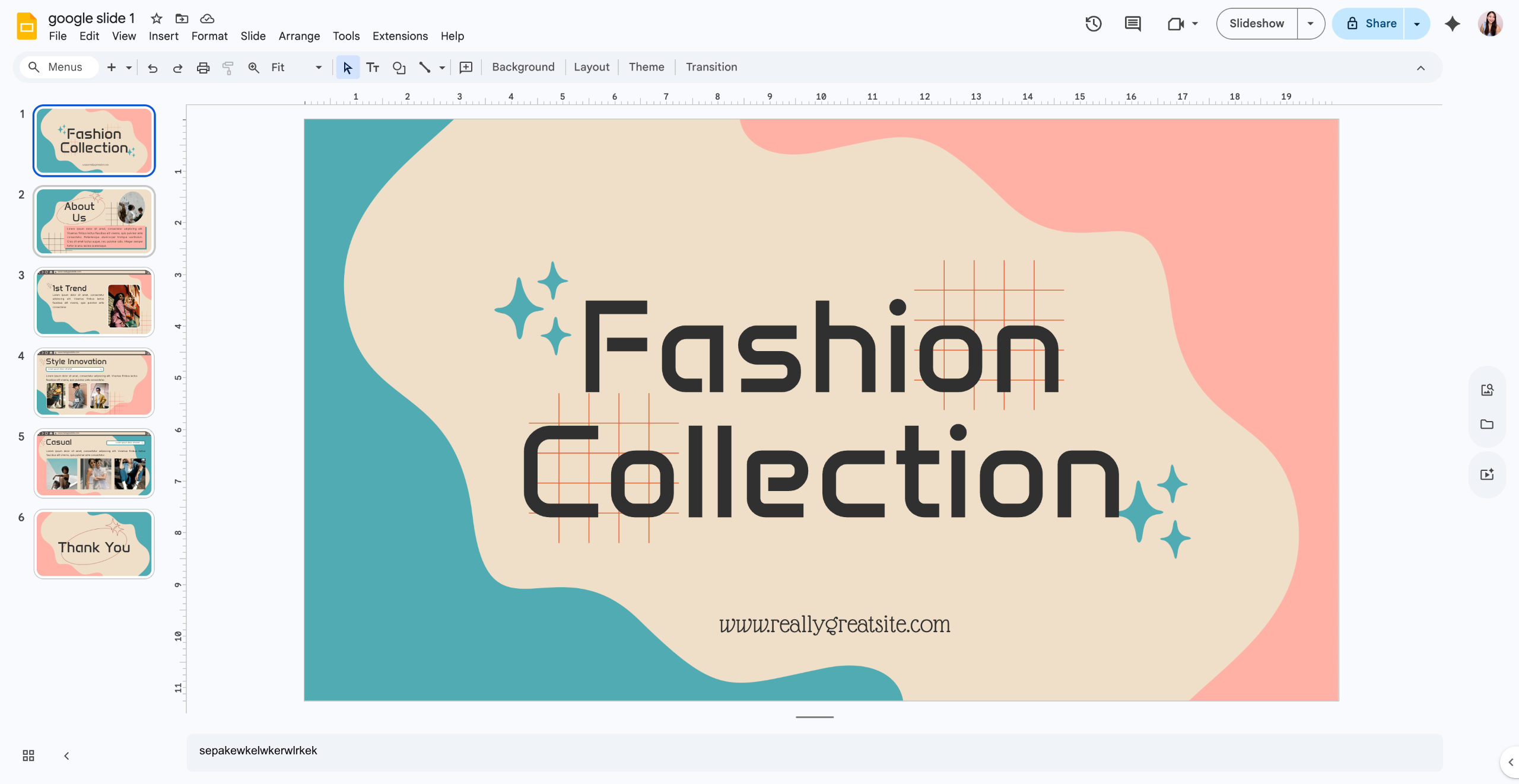
Task: Click the Gemini sparkle icon
Action: click(1452, 24)
